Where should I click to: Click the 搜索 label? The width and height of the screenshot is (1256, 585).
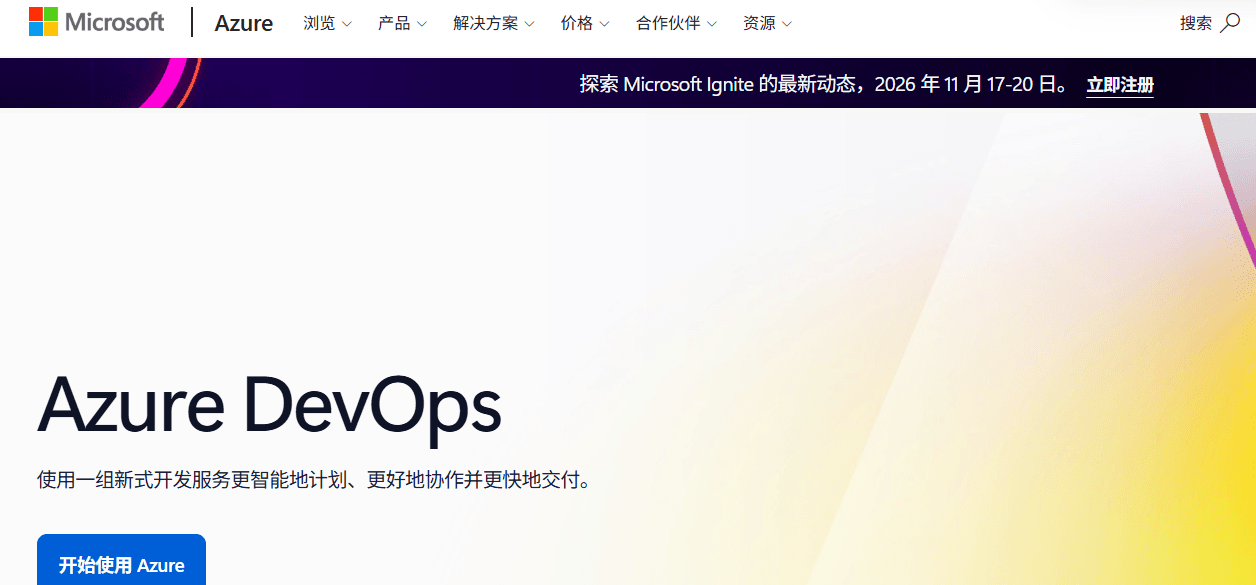pyautogui.click(x=1196, y=23)
